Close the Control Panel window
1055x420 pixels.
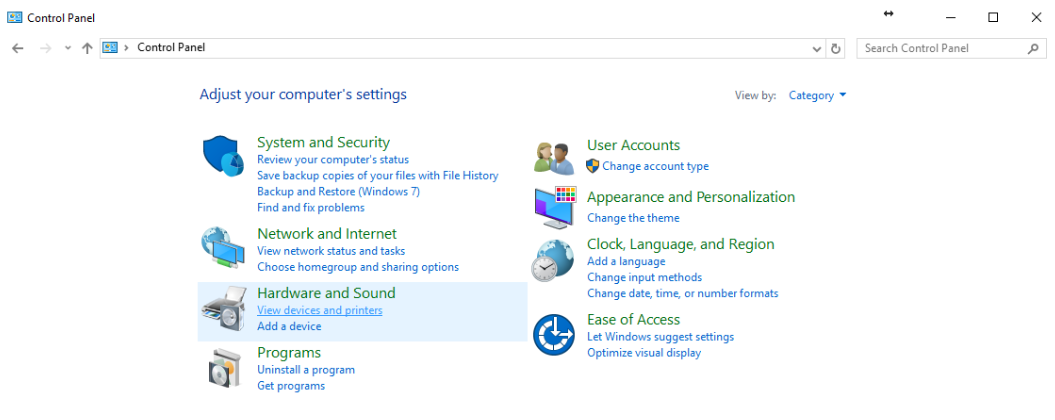[1036, 18]
